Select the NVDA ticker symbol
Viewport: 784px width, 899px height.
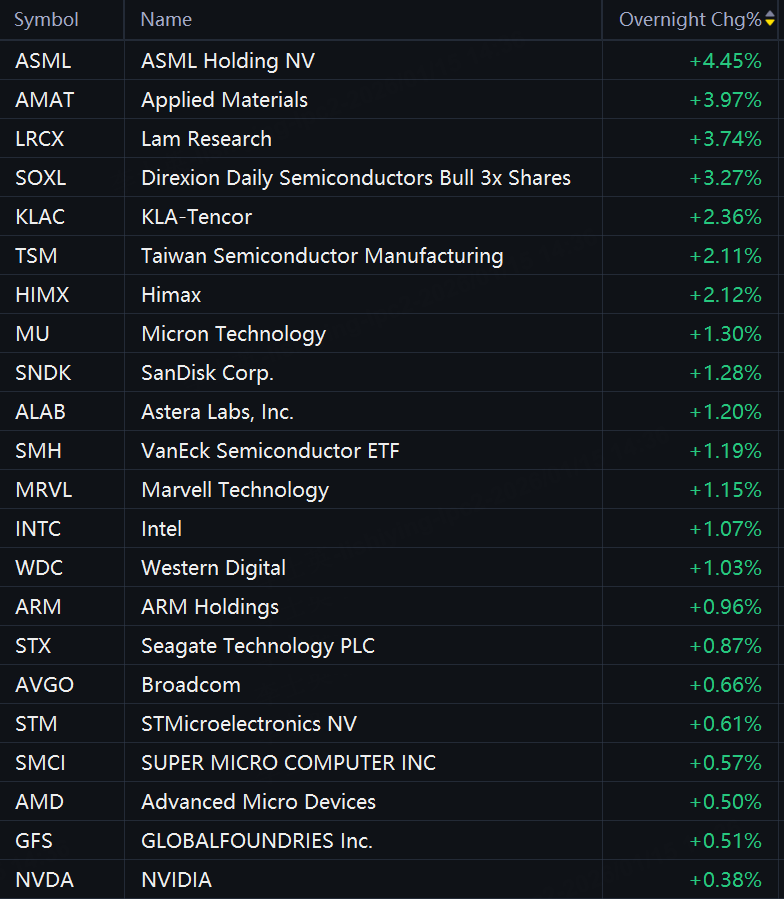coord(44,880)
